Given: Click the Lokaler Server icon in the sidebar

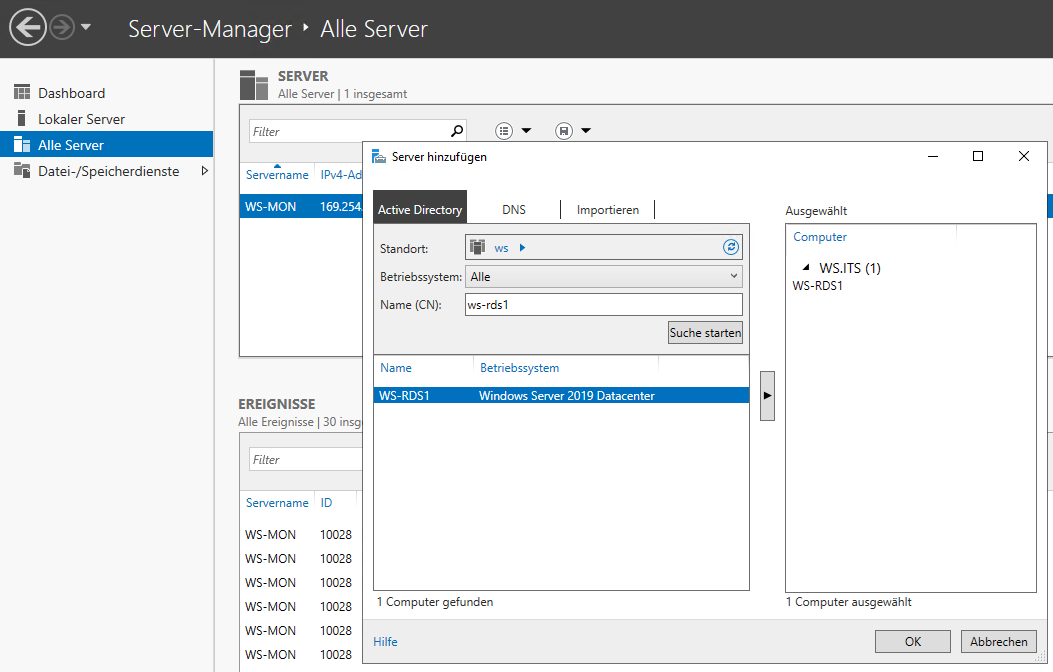Looking at the screenshot, I should click(21, 119).
